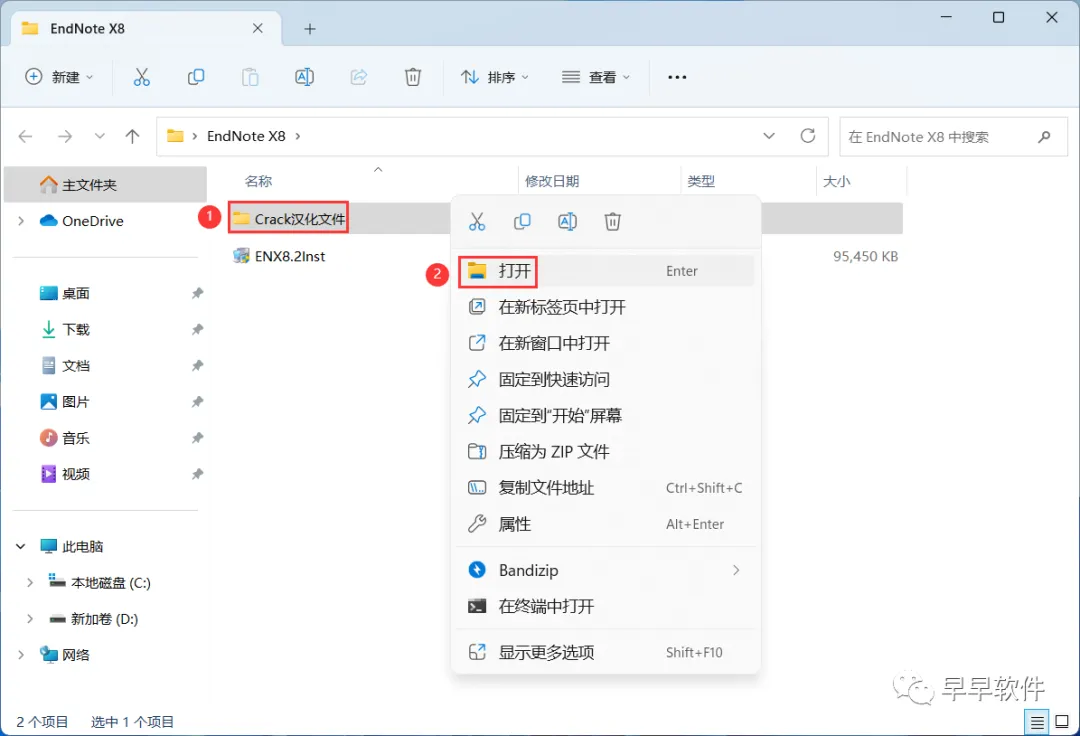Viewport: 1080px width, 736px height.
Task: Click the Cut icon in the toolbar
Action: (x=141, y=77)
